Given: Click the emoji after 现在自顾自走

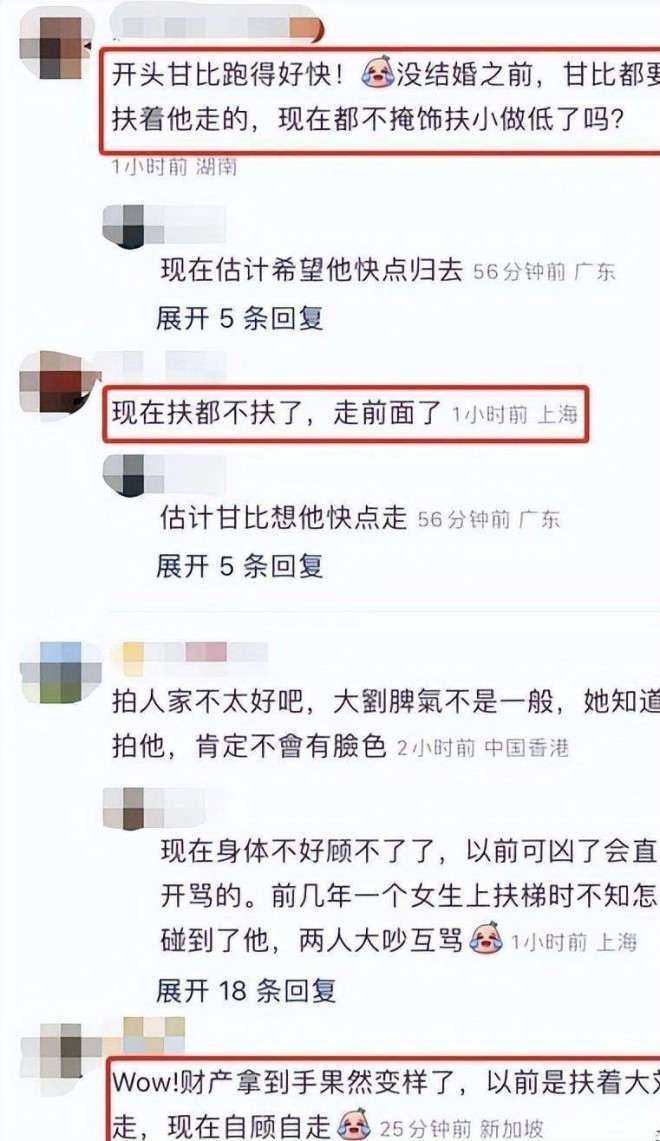Looking at the screenshot, I should click(354, 1125).
